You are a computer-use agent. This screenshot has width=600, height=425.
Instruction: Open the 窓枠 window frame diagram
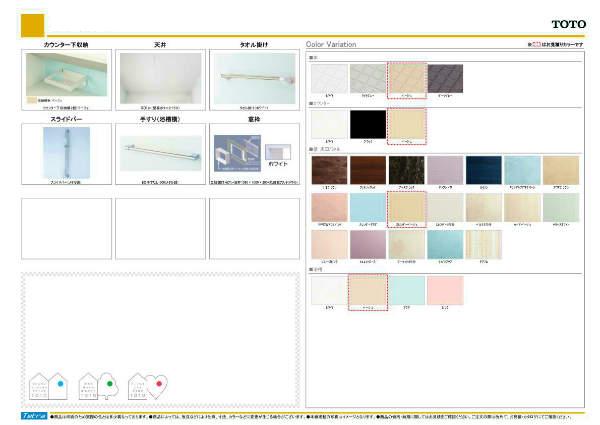(237, 154)
